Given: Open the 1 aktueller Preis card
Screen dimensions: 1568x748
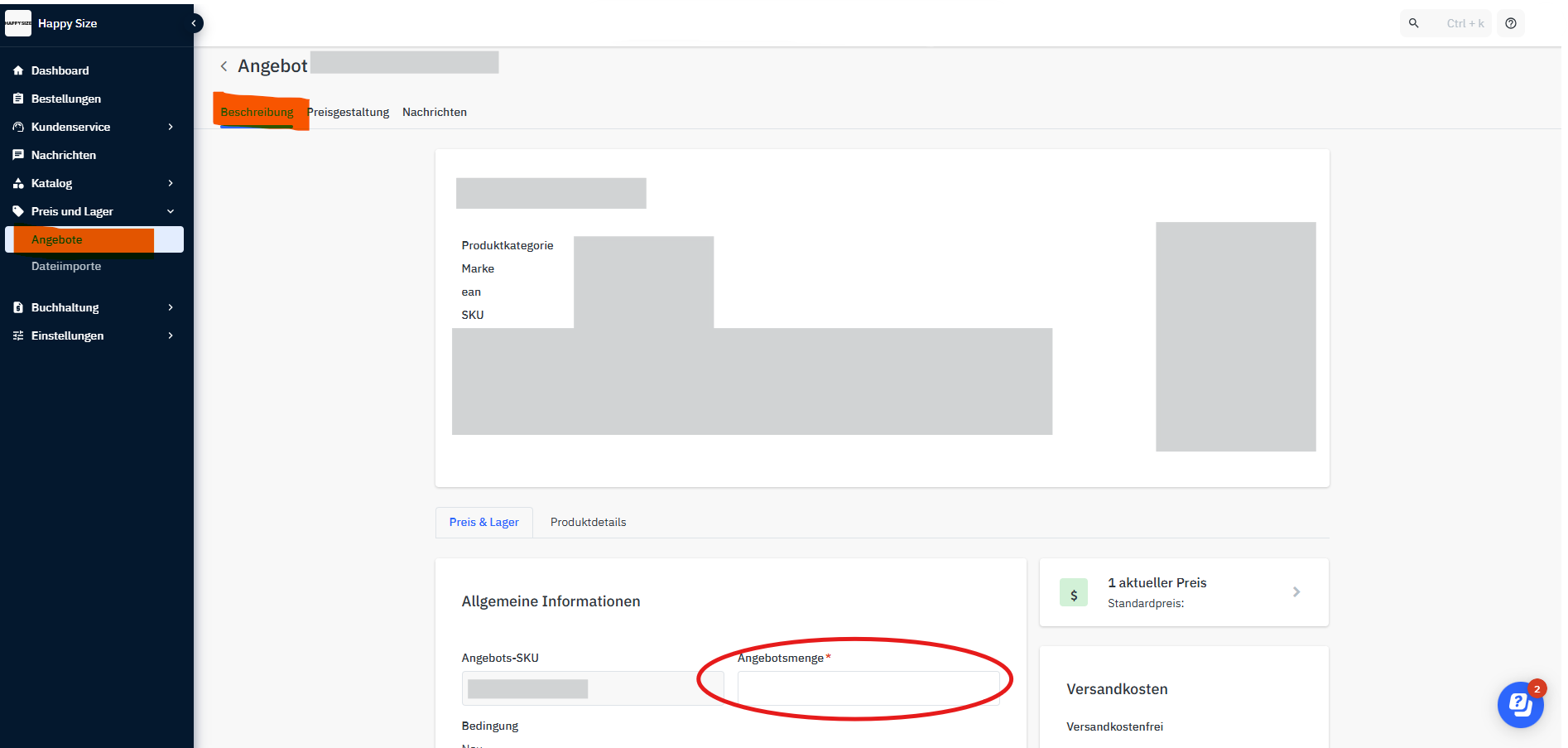Looking at the screenshot, I should pos(1184,592).
